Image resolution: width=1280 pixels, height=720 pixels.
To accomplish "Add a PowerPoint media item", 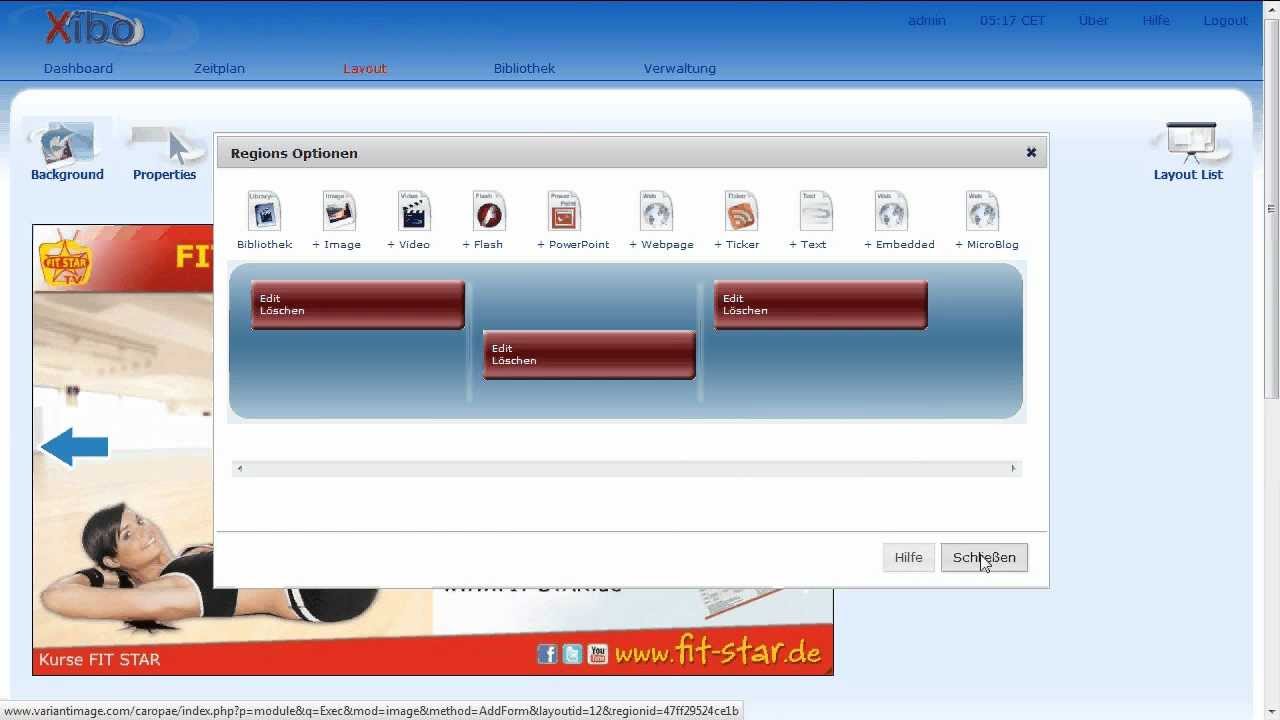I will 564,210.
